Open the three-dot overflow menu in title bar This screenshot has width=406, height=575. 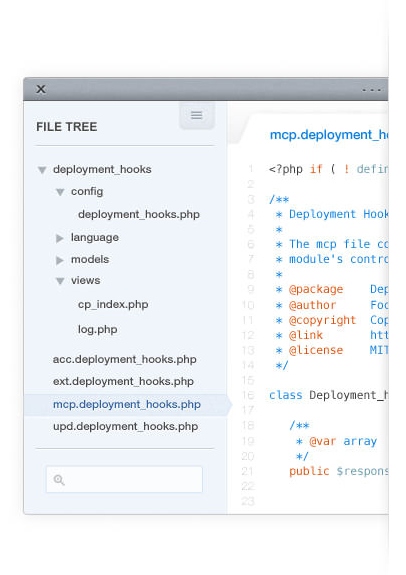point(371,90)
